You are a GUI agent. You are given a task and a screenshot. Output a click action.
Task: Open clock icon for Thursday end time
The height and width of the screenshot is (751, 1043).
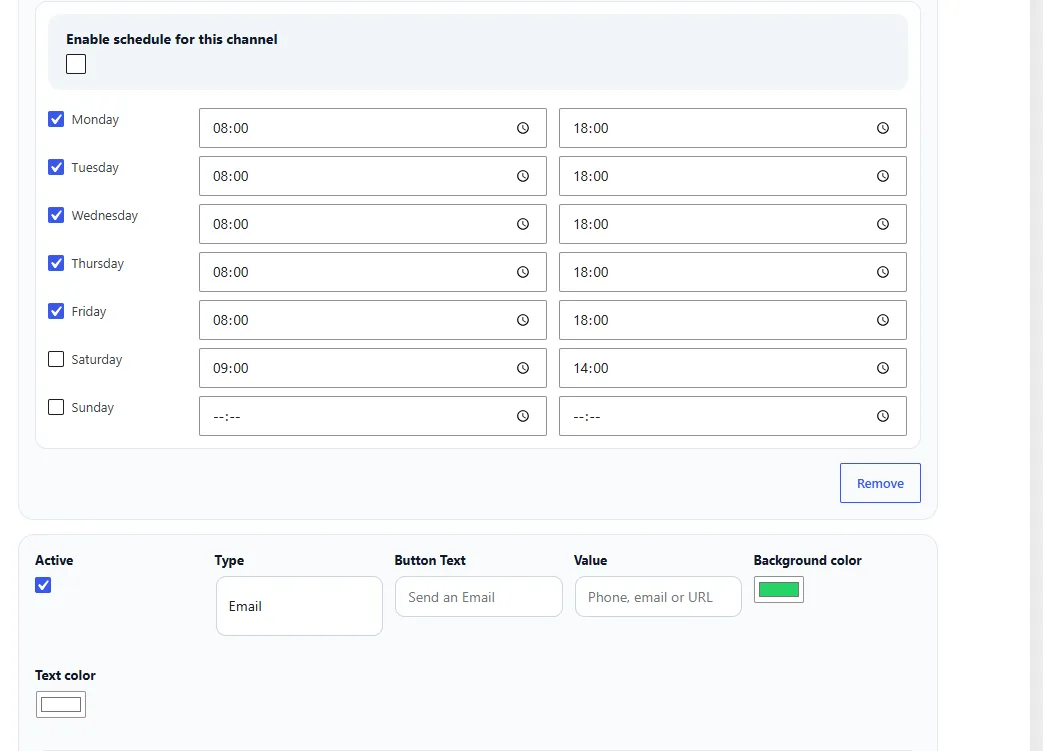point(883,271)
